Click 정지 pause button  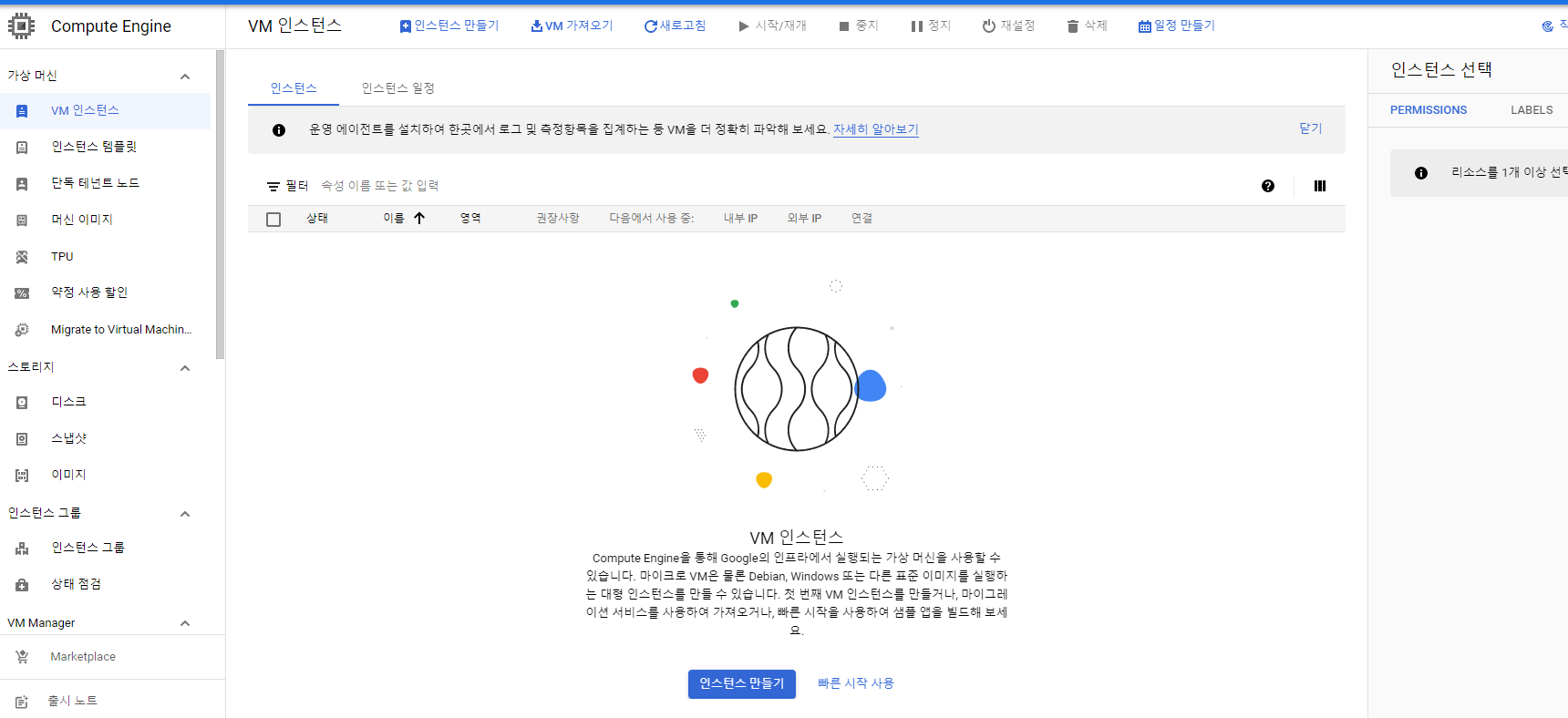(x=931, y=26)
